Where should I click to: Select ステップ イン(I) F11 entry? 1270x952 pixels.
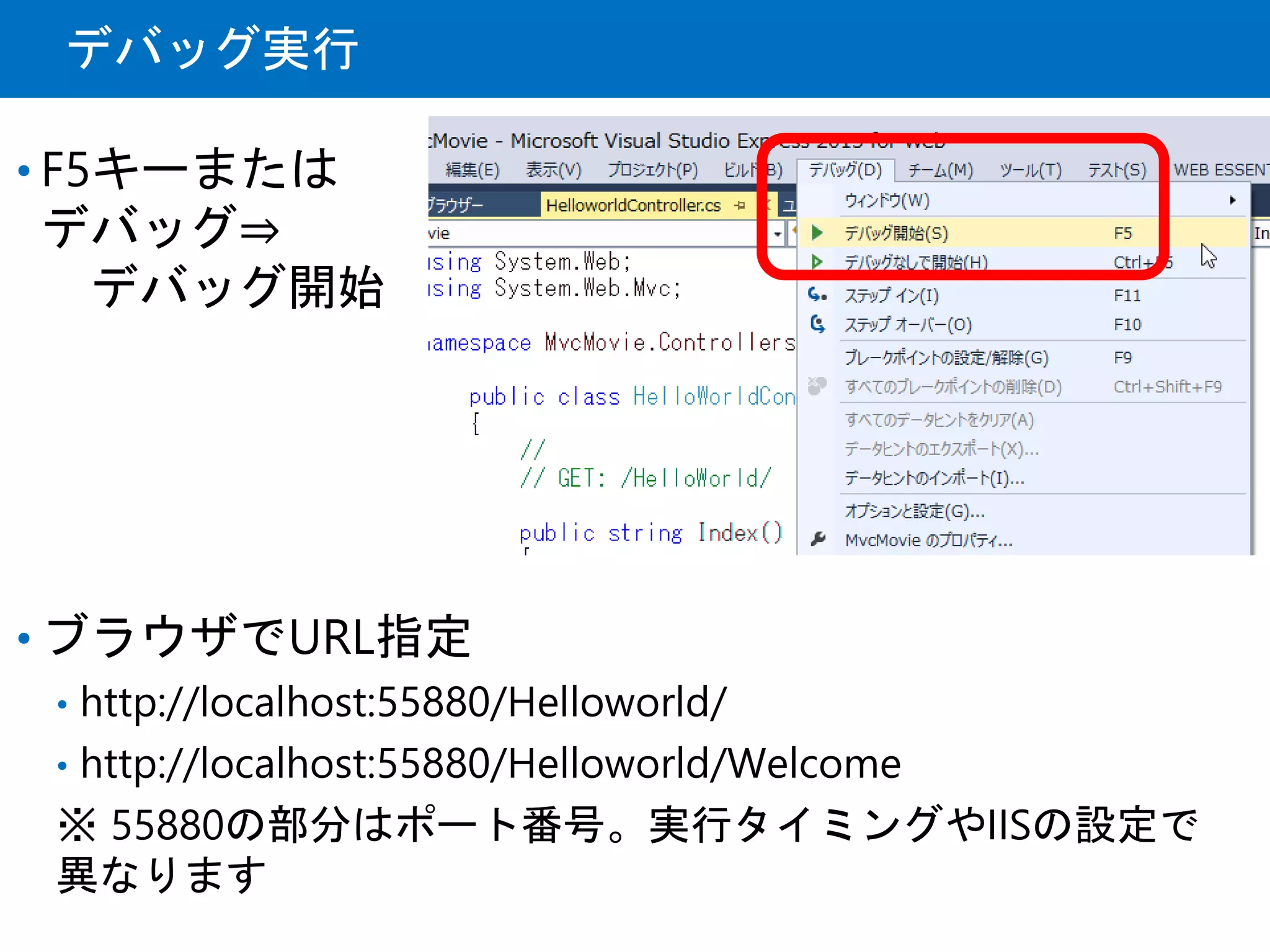1023,295
